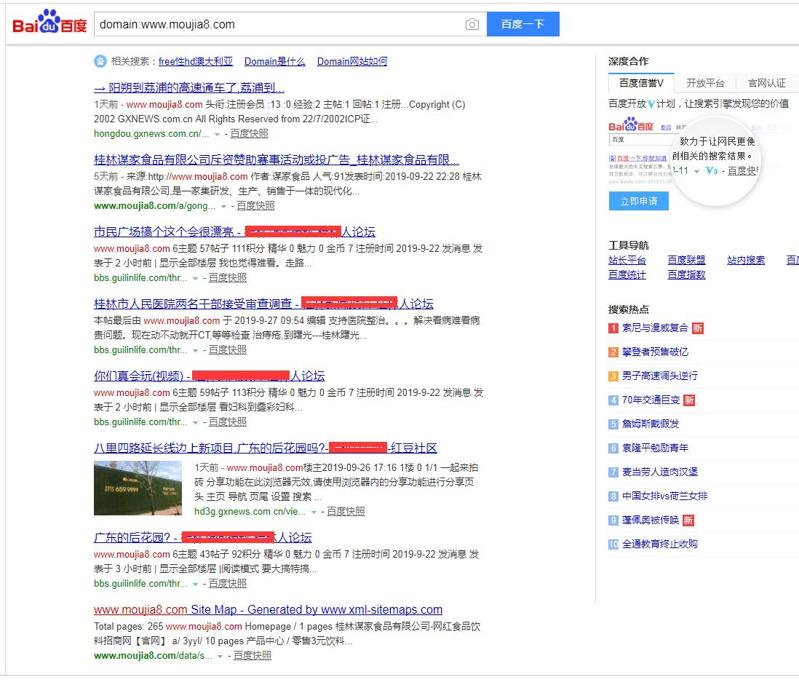Open result '桂林谋家食品有限公司斥资赞助赛事活动'

(x=276, y=160)
